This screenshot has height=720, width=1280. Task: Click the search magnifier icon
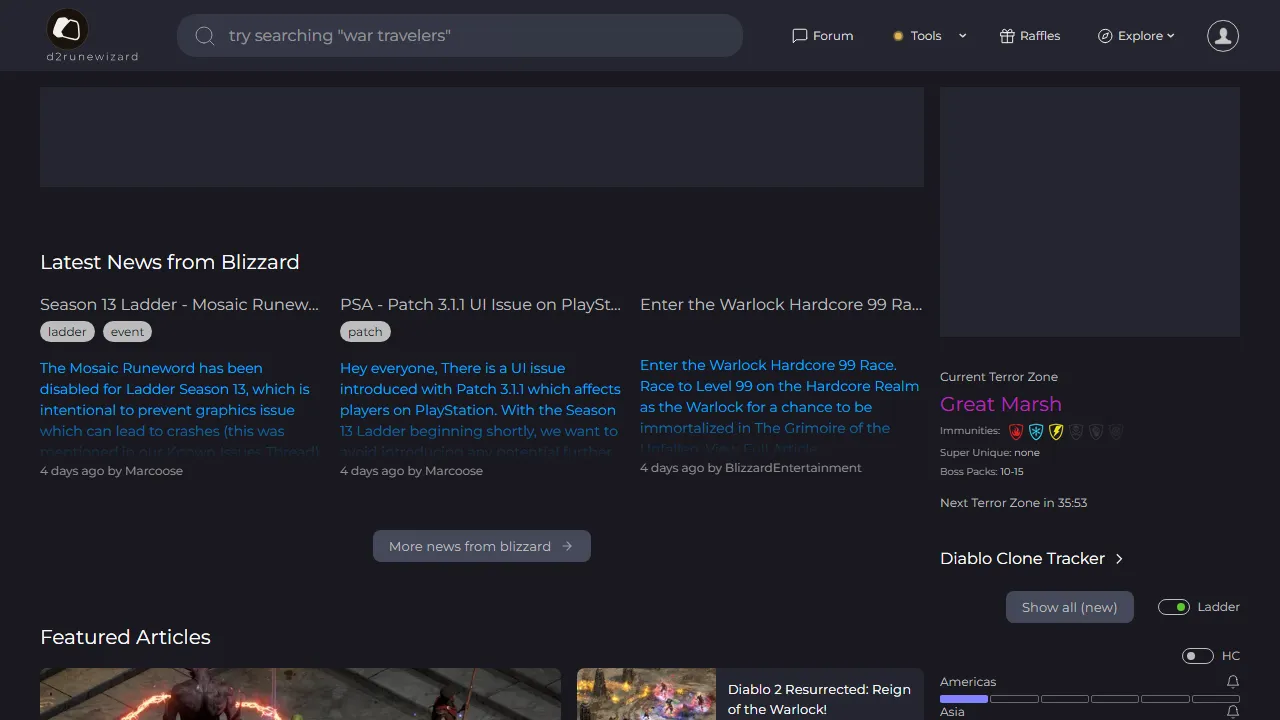coord(205,35)
